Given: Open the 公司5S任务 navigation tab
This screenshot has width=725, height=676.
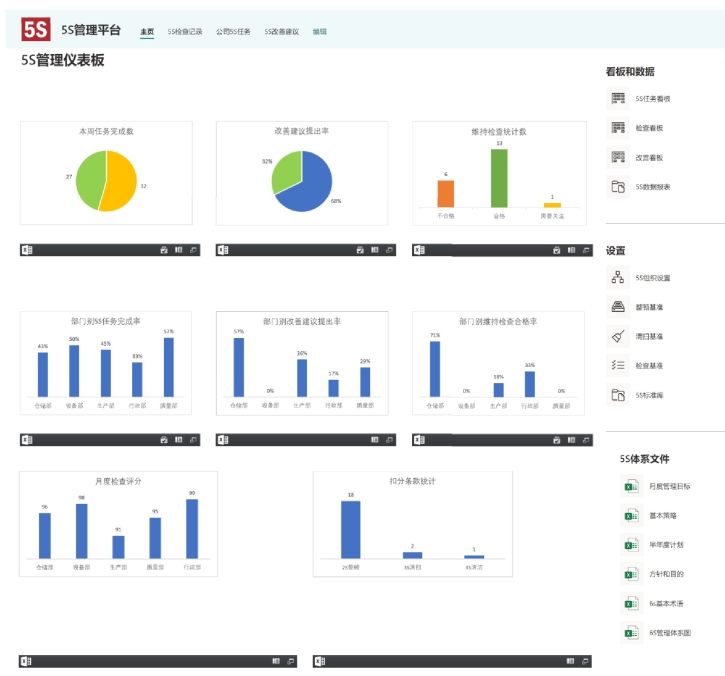Looking at the screenshot, I should point(233,32).
